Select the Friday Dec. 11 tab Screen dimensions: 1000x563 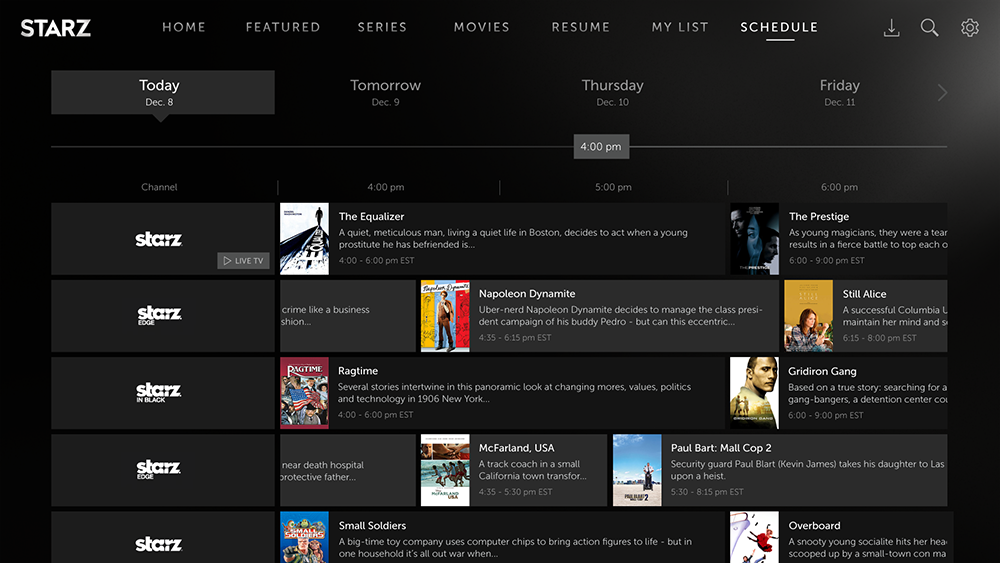pos(839,92)
